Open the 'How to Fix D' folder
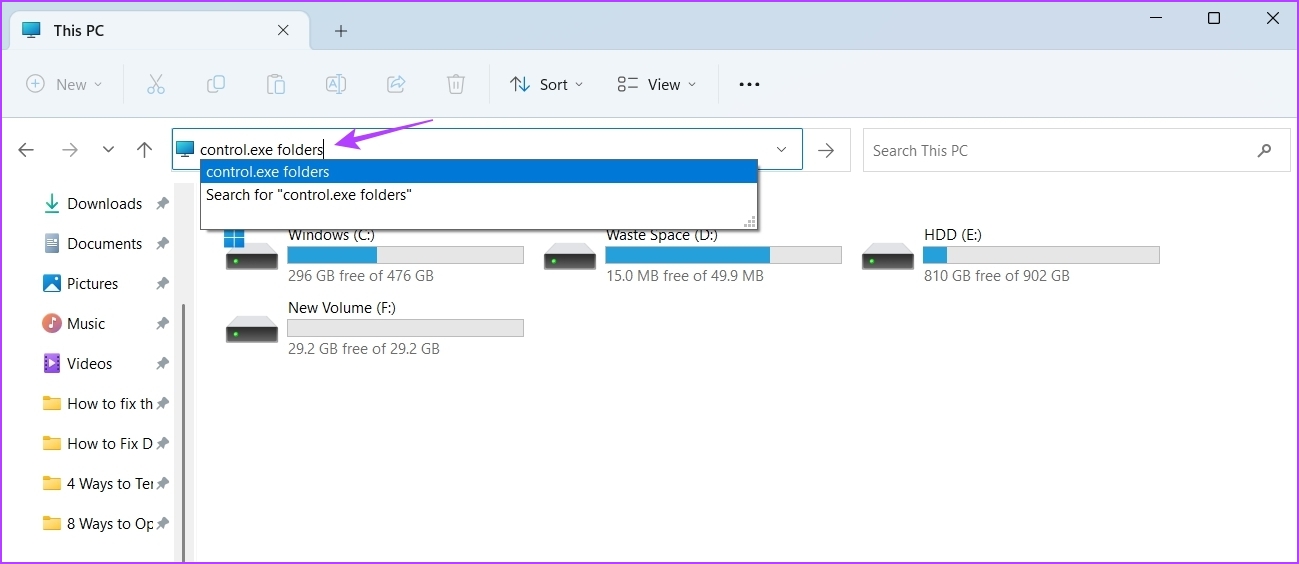This screenshot has height=564, width=1299. click(106, 444)
